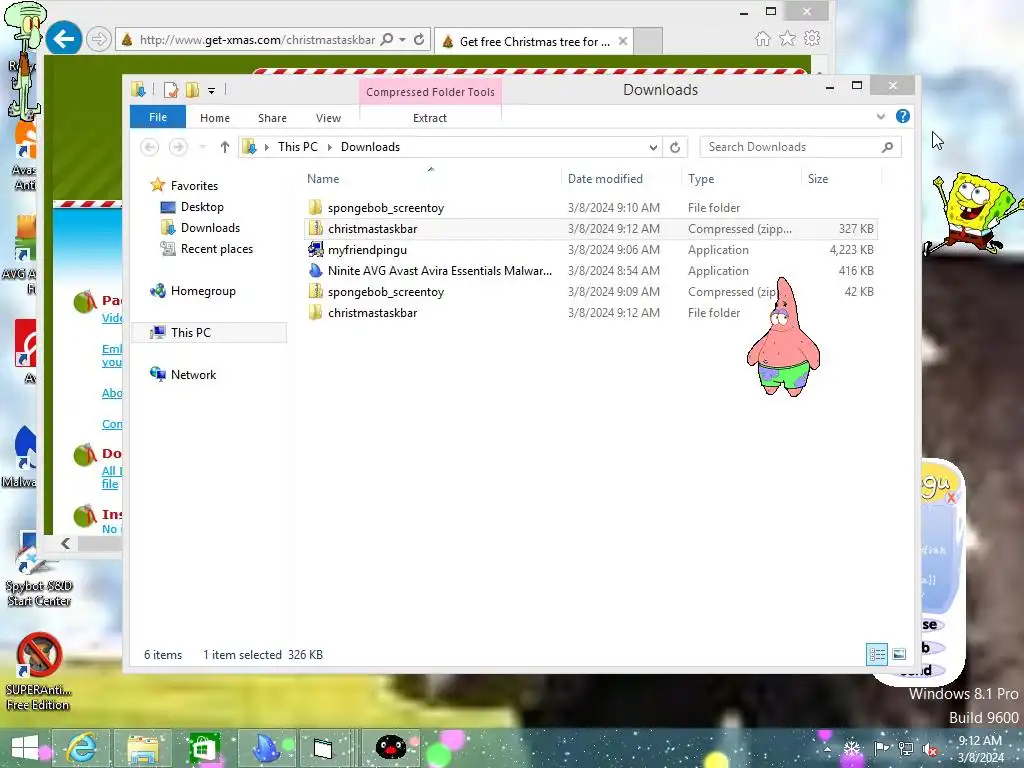Image resolution: width=1024 pixels, height=768 pixels.
Task: Open Favorites in navigation pane
Action: pyautogui.click(x=194, y=185)
